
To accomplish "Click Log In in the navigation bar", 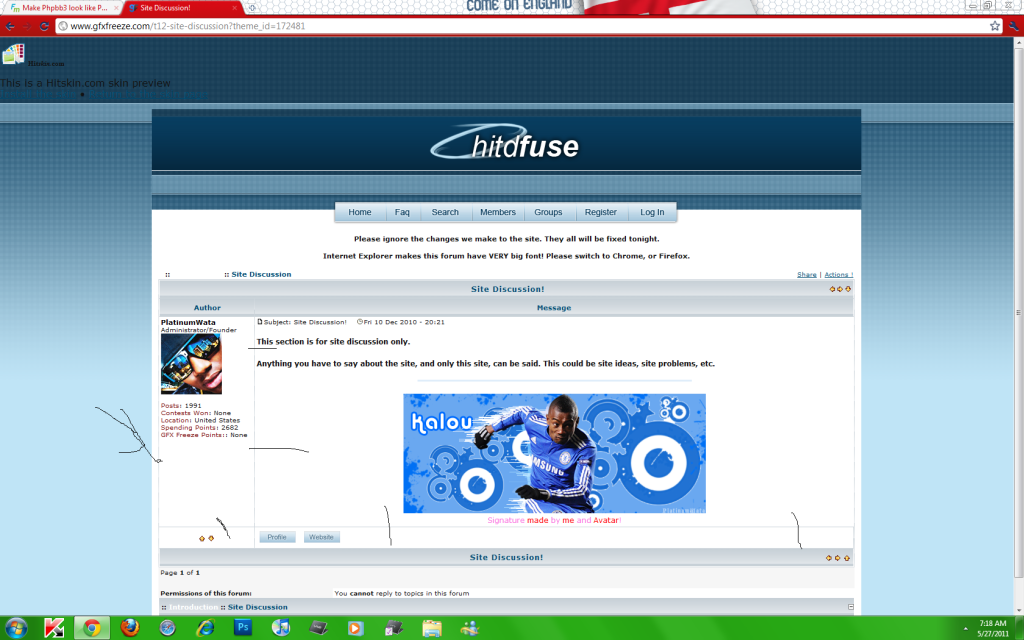I will pyautogui.click(x=652, y=212).
